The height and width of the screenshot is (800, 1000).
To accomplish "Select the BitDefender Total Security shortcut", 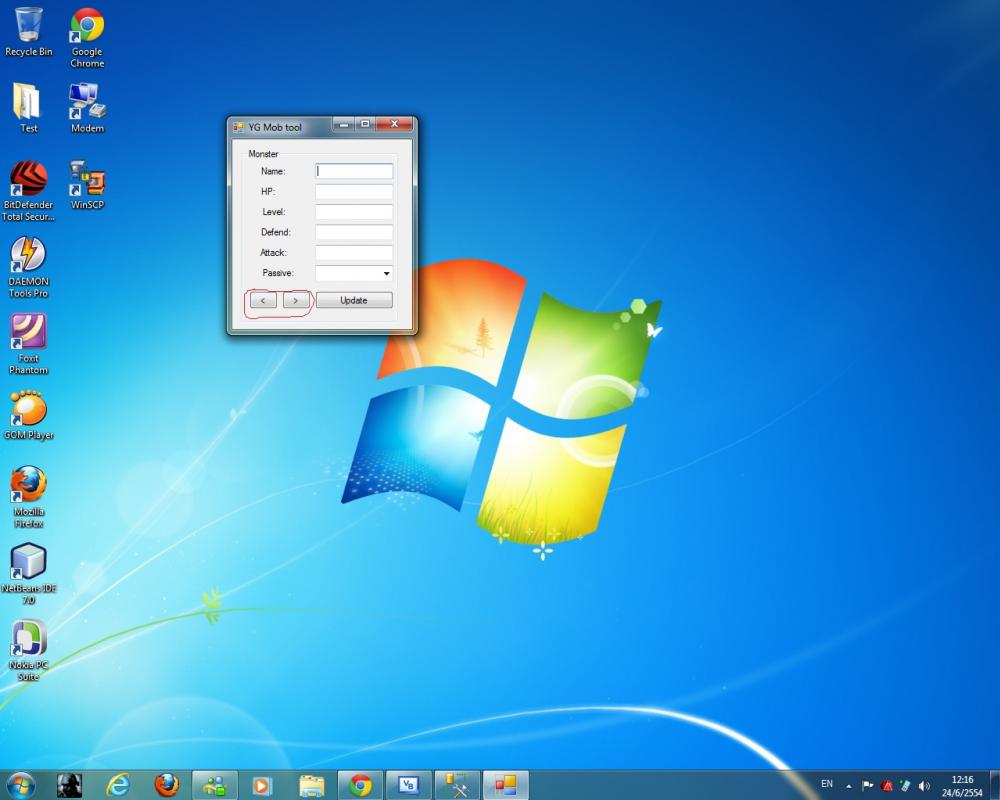I will (x=28, y=191).
